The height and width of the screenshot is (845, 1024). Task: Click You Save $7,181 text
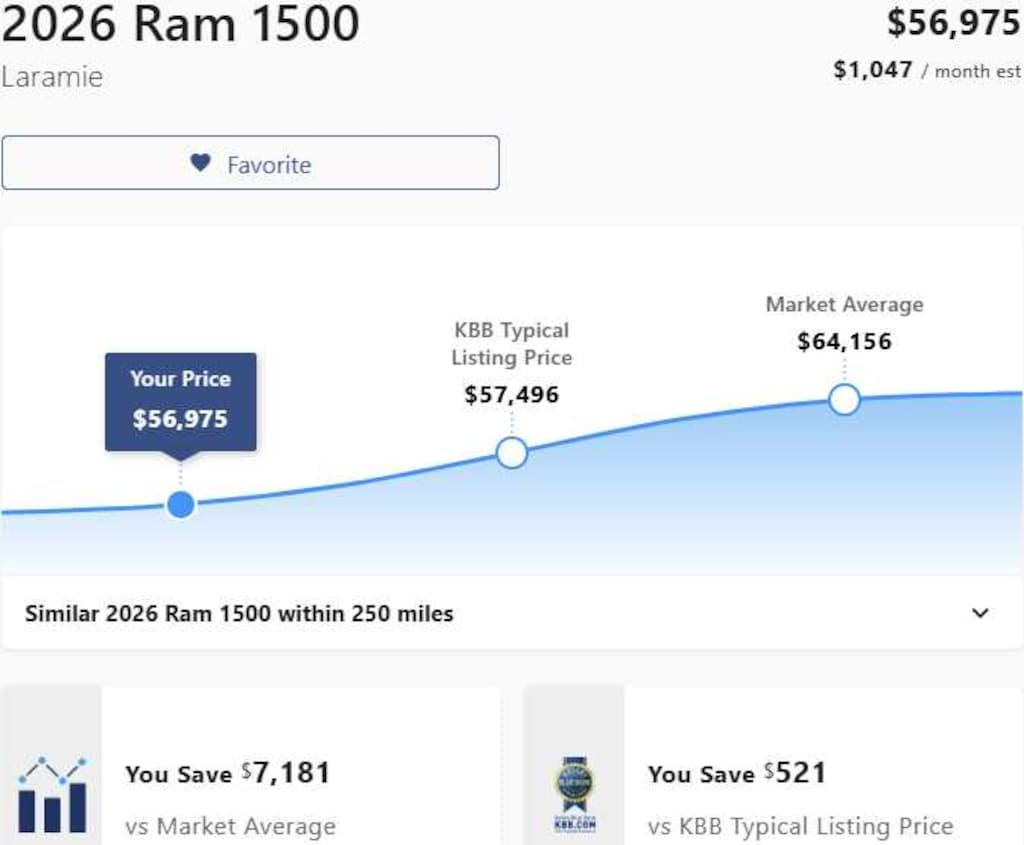228,773
